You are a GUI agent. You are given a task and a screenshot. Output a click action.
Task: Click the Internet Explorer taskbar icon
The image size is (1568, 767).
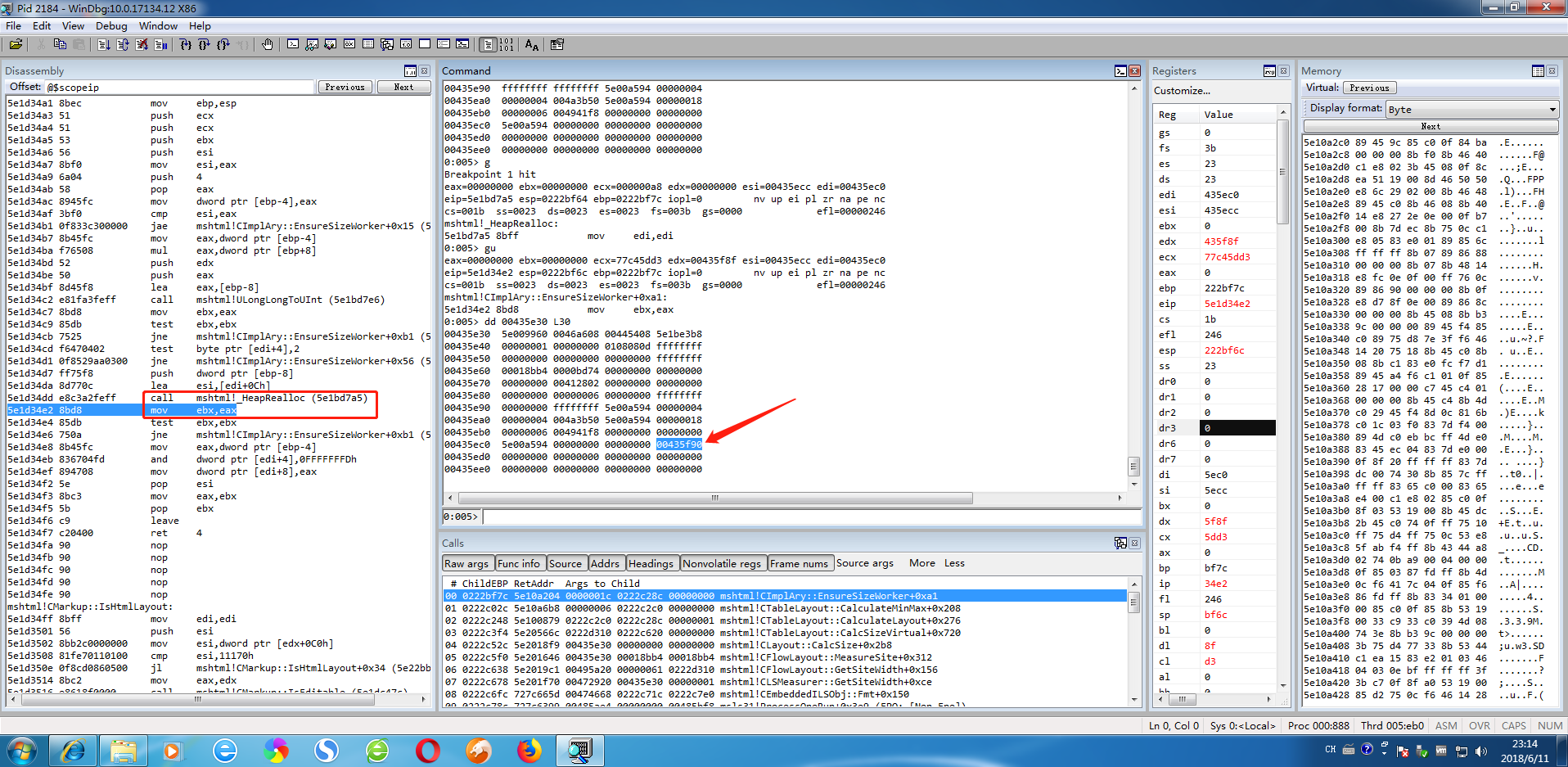click(74, 750)
